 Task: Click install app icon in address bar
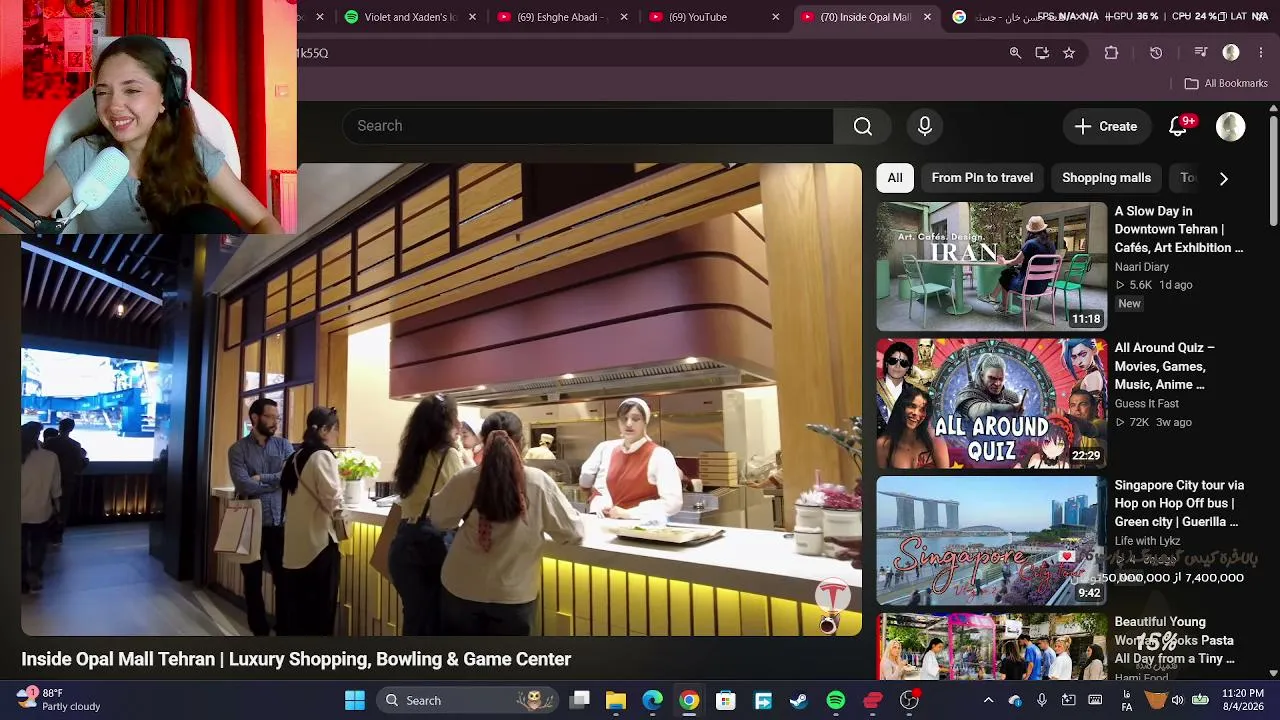[1042, 53]
